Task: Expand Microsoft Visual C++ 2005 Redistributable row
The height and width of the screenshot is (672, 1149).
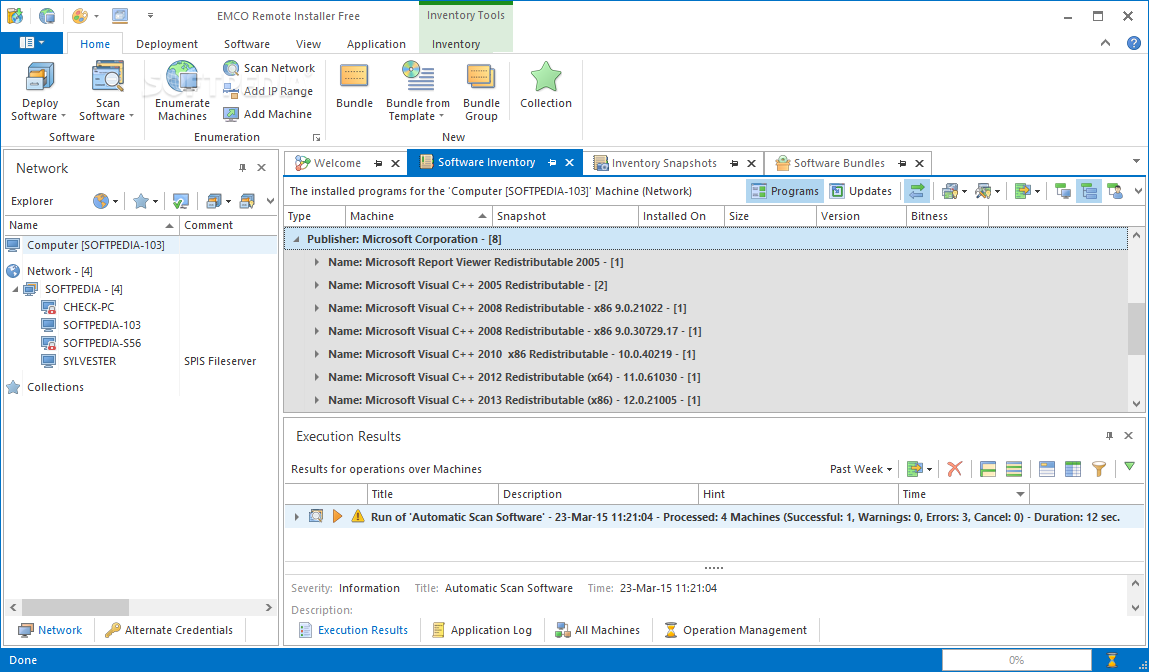Action: coord(317,285)
